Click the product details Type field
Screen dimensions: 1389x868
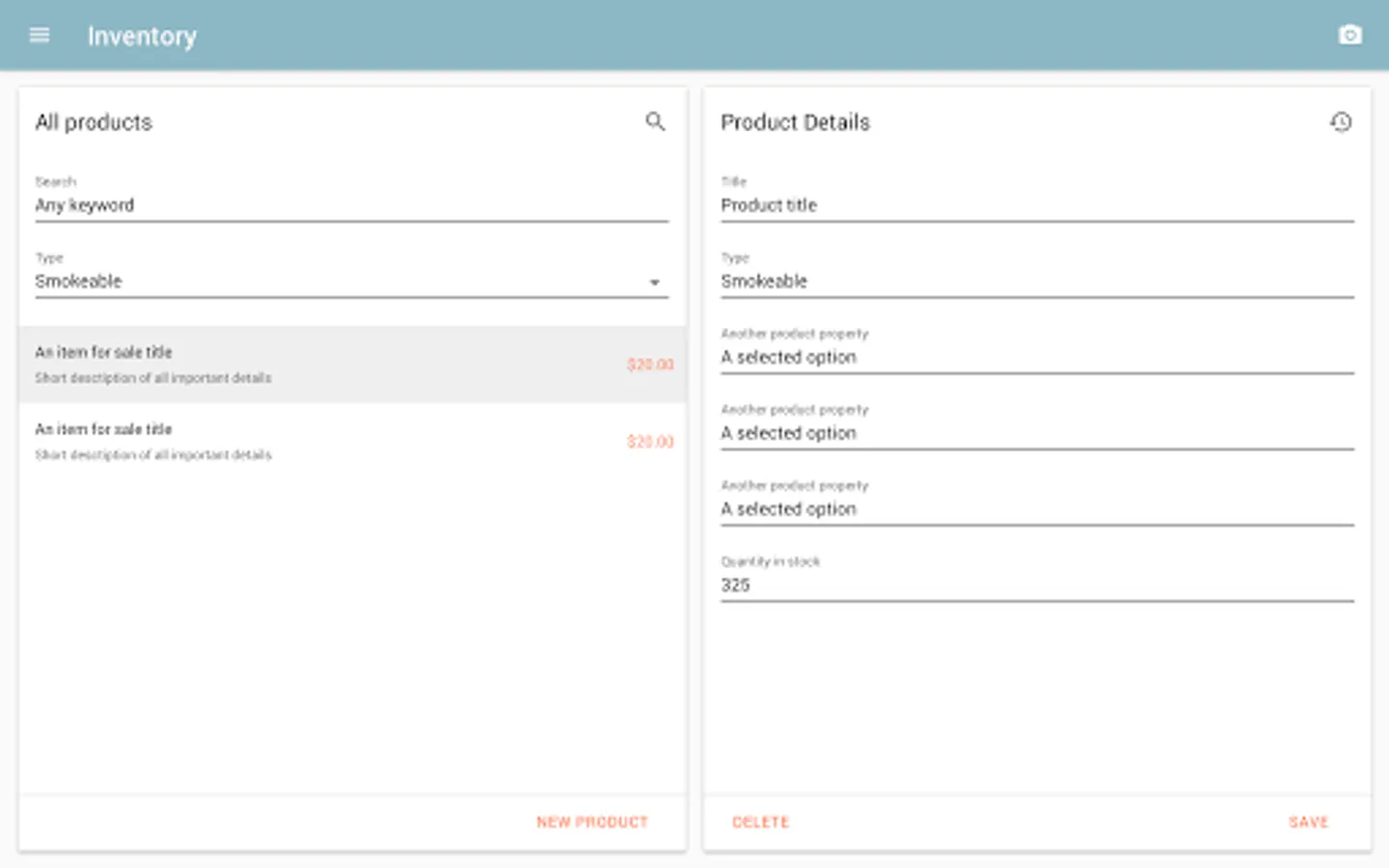tap(1037, 282)
